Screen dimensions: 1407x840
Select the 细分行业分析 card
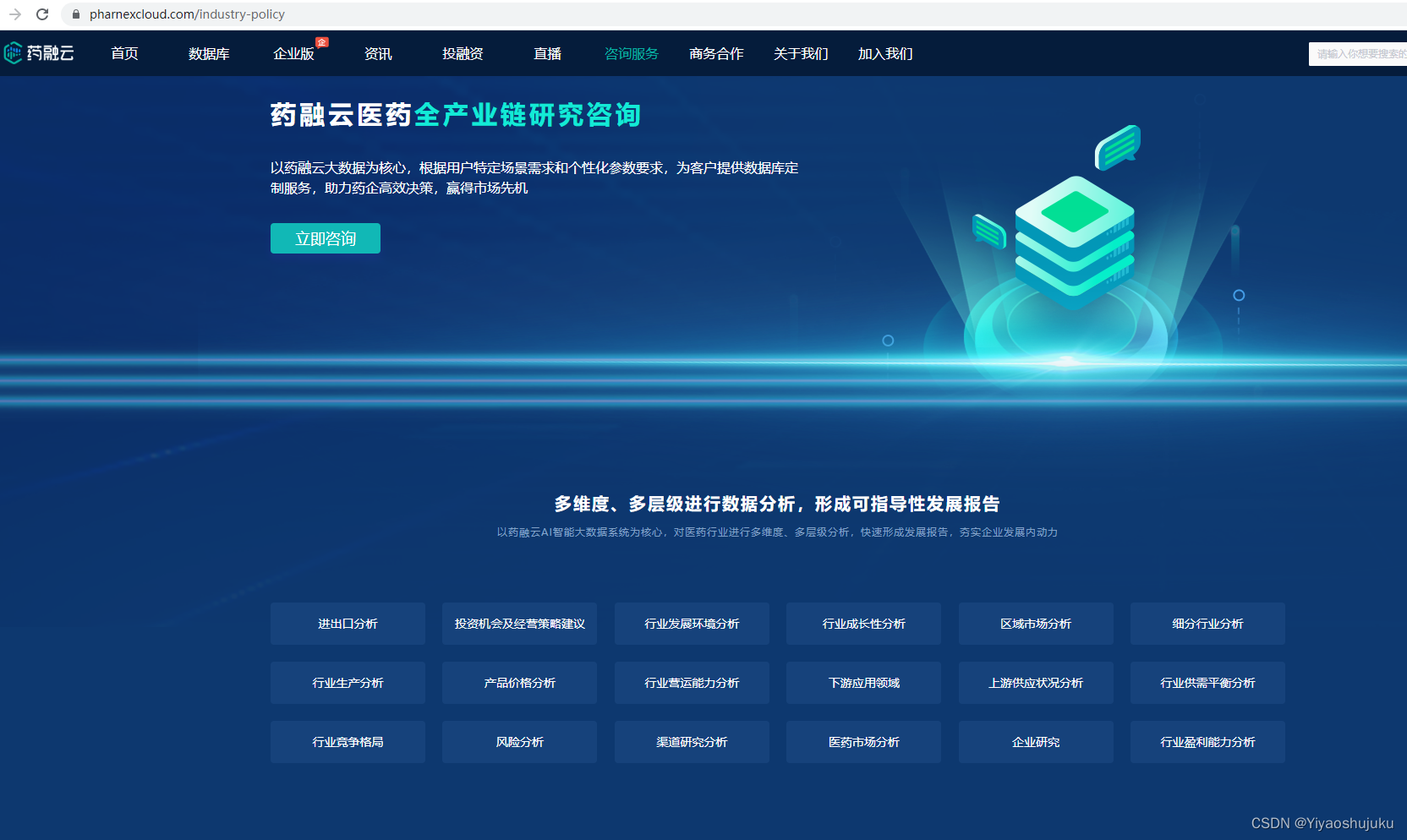(x=1207, y=624)
